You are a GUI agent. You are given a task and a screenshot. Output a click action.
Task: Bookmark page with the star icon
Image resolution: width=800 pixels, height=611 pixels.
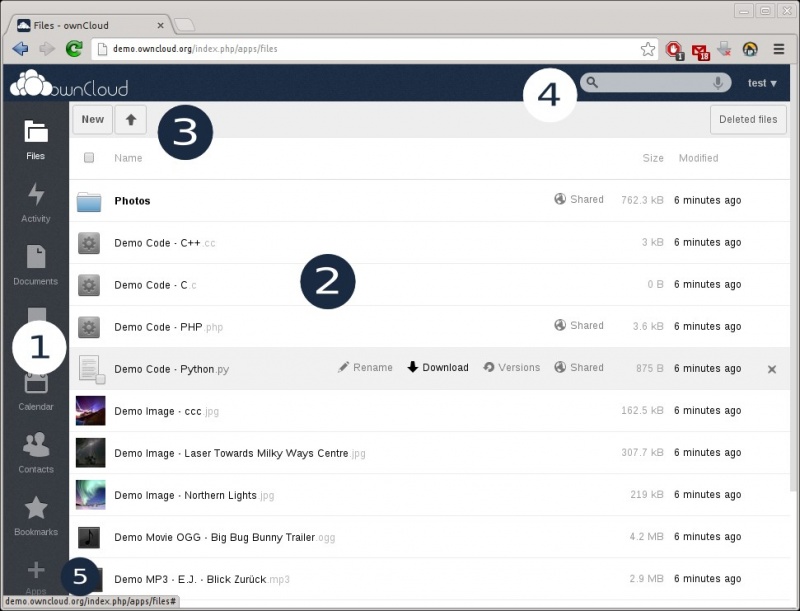(647, 49)
